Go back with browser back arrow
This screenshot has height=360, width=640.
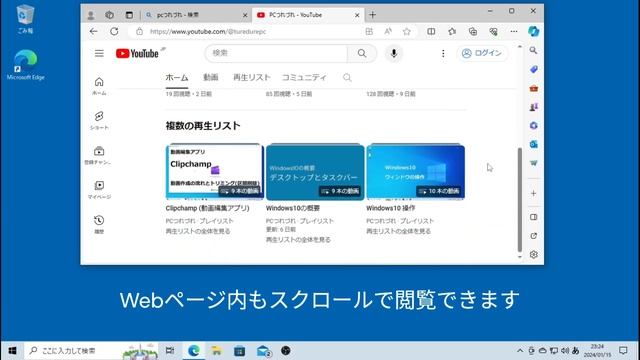coord(93,31)
